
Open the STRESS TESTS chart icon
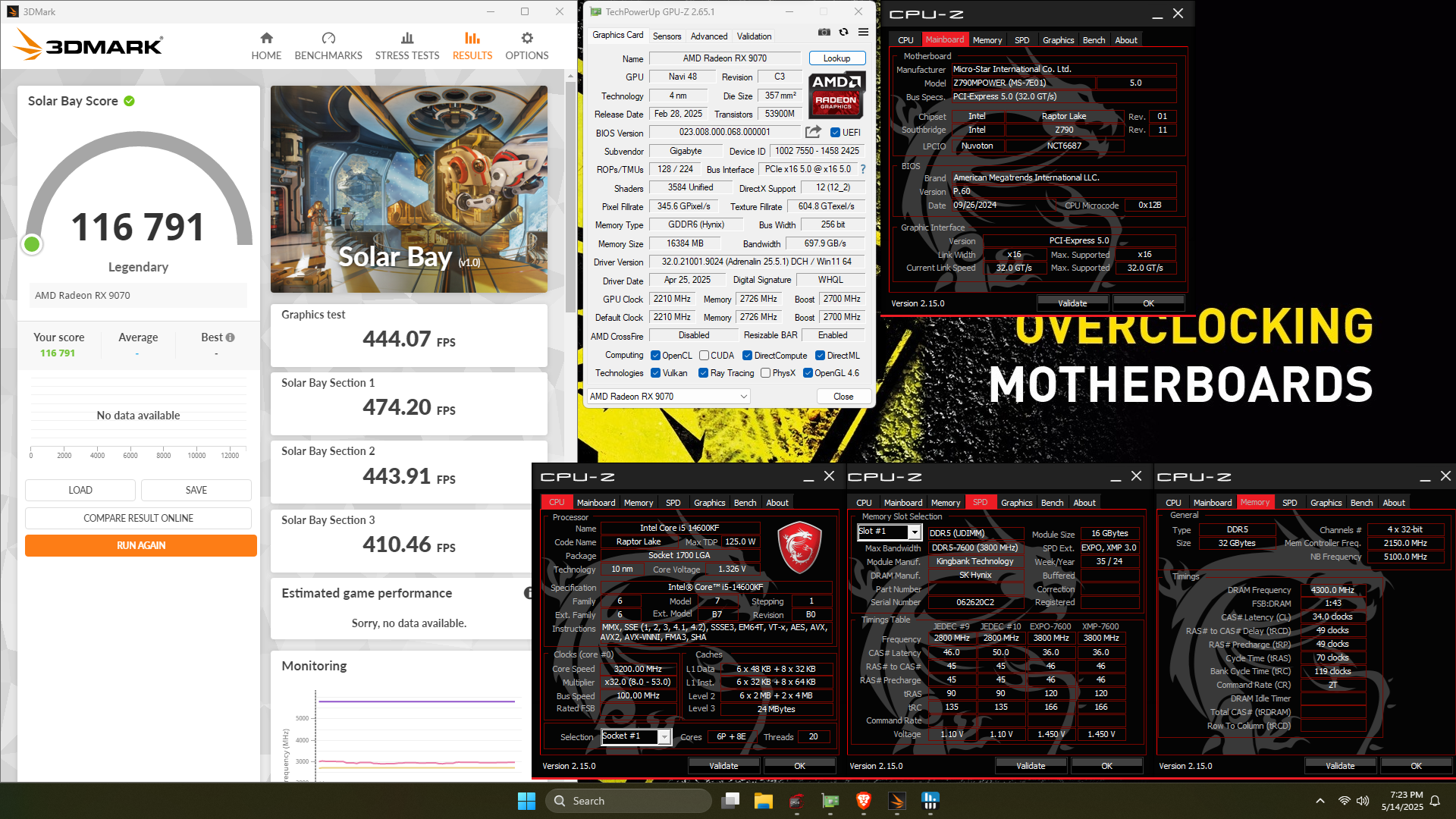[x=407, y=38]
